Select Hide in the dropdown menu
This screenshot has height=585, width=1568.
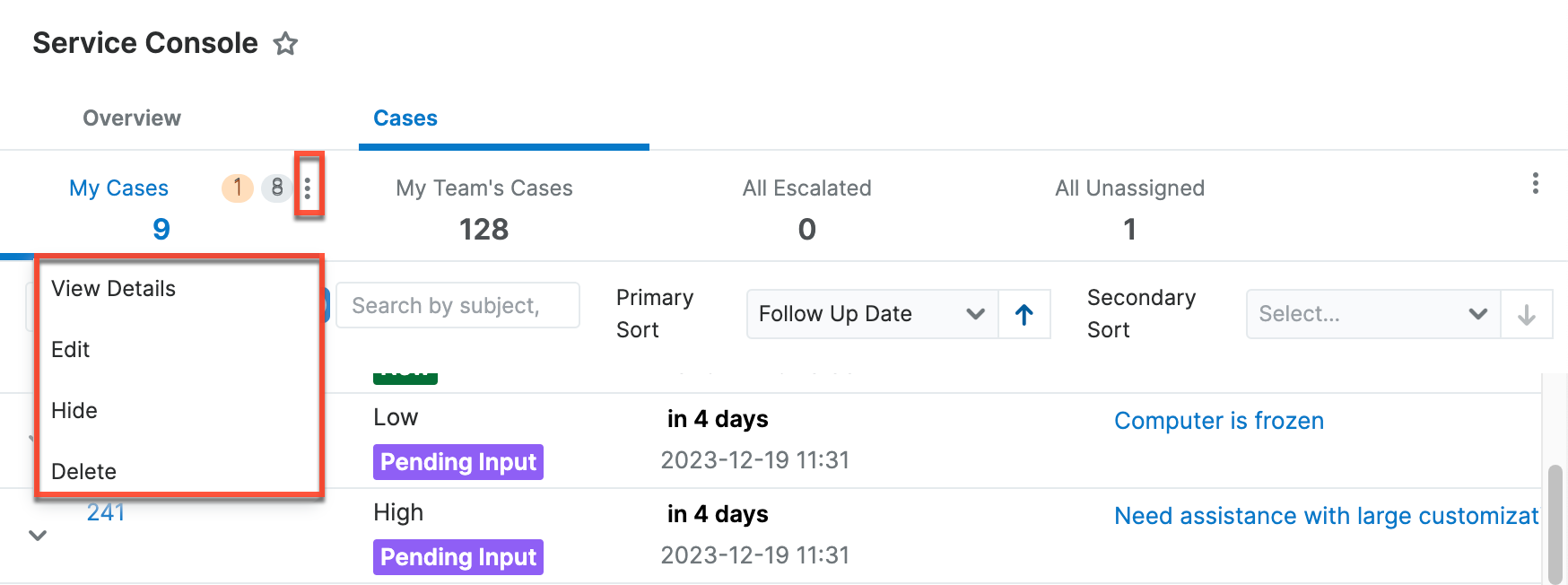point(74,411)
